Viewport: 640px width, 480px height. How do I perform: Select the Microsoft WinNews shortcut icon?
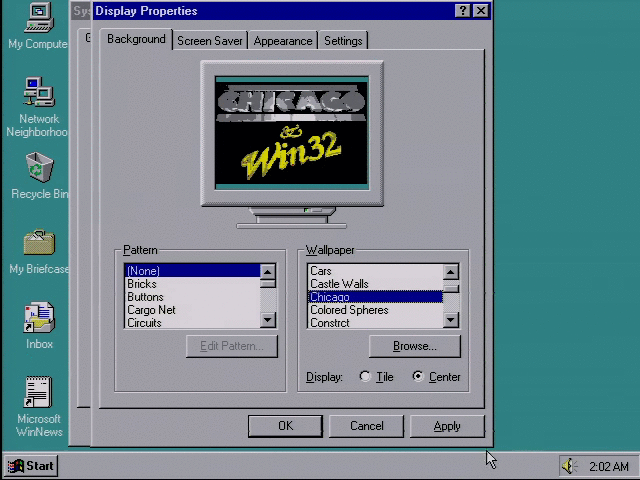(38, 392)
